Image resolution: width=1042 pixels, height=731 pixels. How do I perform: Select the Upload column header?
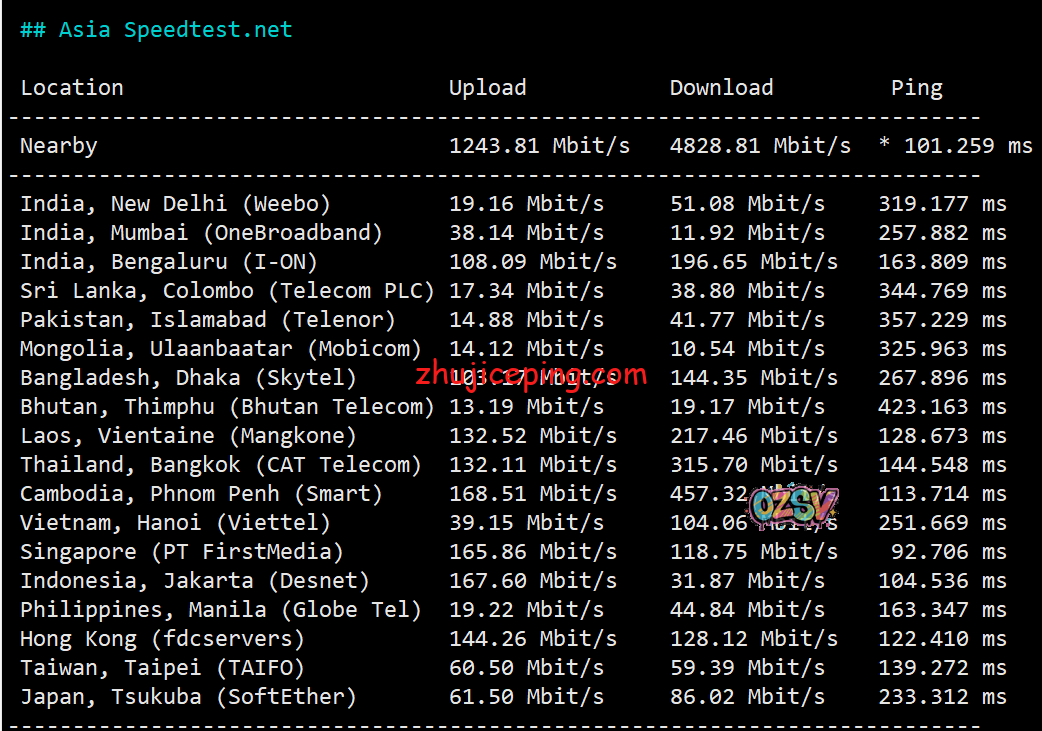(487, 88)
